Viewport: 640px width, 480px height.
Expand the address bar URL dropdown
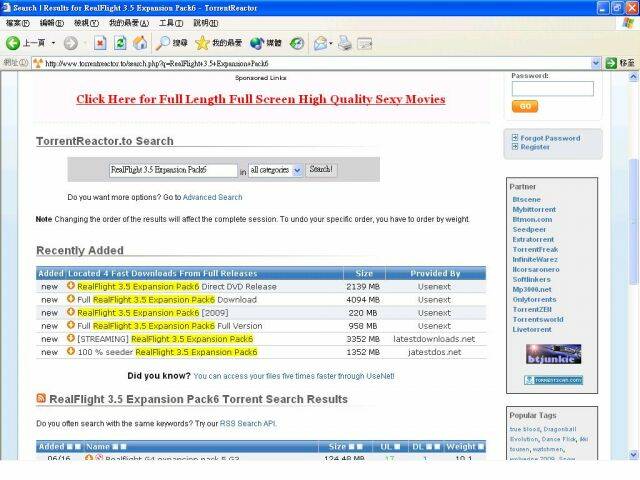click(596, 63)
